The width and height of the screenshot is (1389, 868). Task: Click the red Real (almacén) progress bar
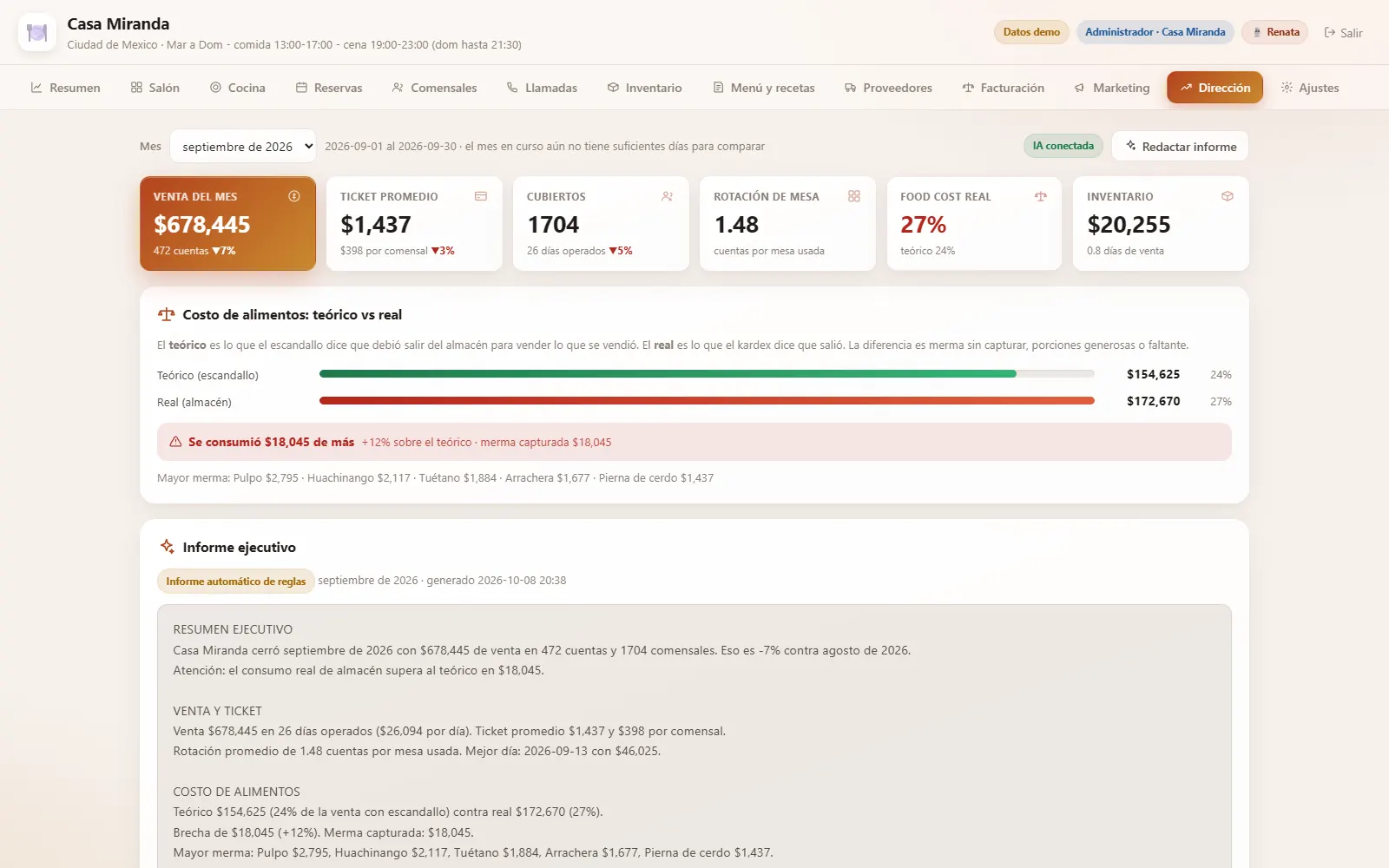click(x=707, y=401)
